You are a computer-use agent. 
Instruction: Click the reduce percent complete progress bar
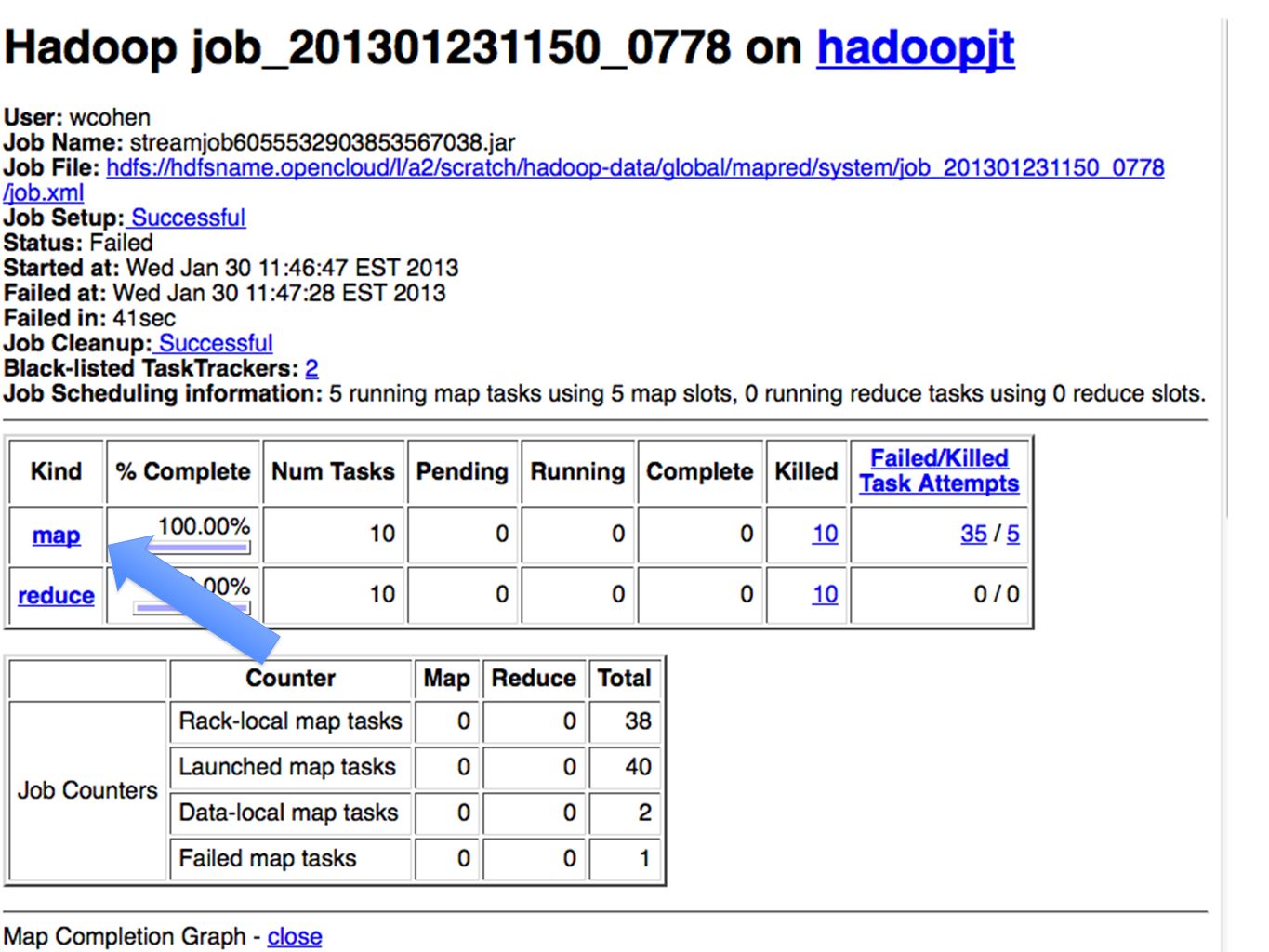(x=193, y=608)
